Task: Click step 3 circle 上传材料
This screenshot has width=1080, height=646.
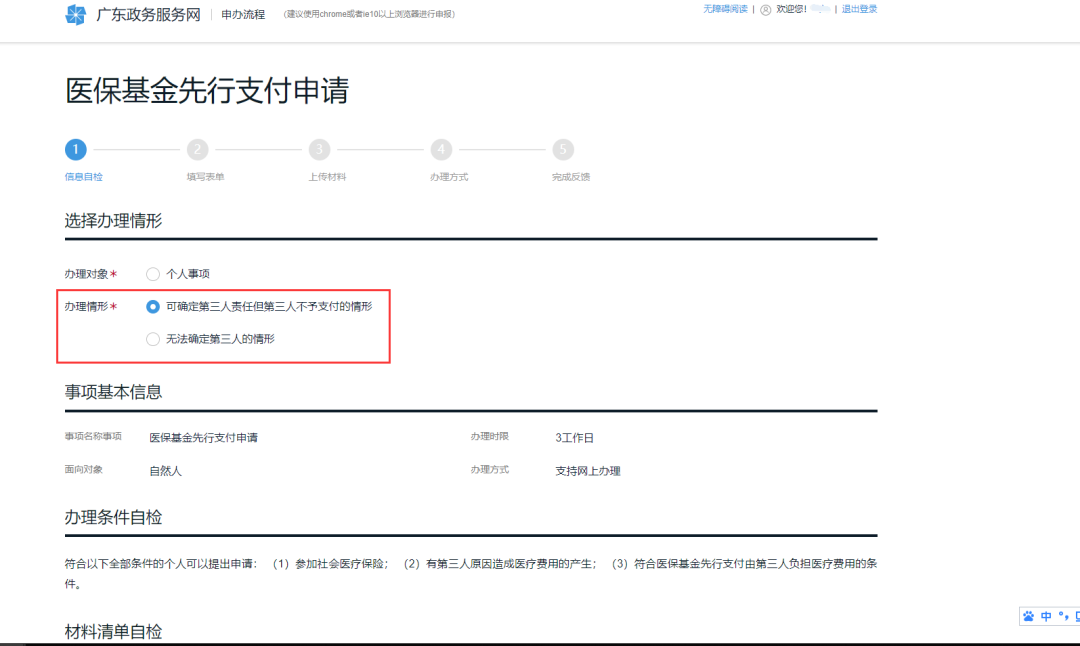Action: [x=319, y=150]
